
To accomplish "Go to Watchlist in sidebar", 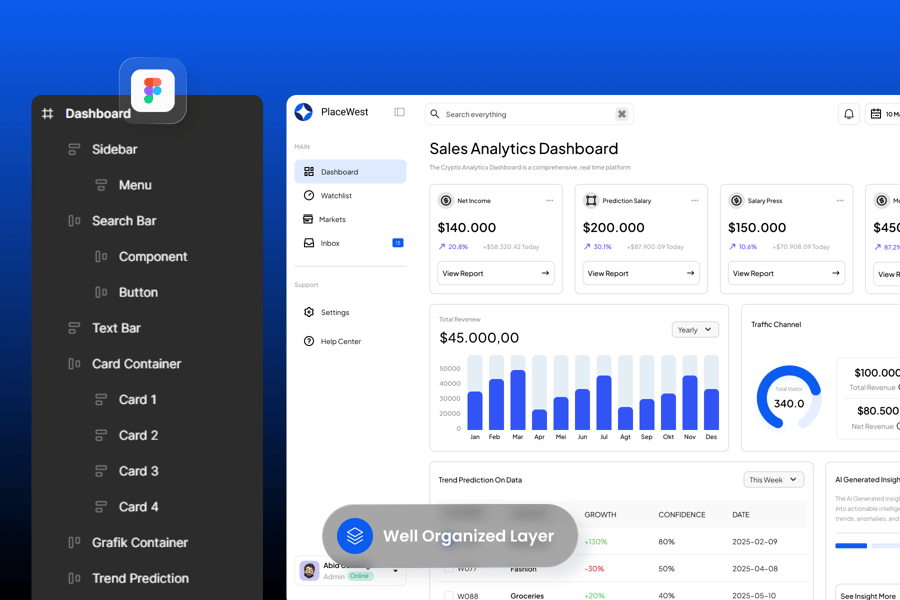I will (335, 196).
